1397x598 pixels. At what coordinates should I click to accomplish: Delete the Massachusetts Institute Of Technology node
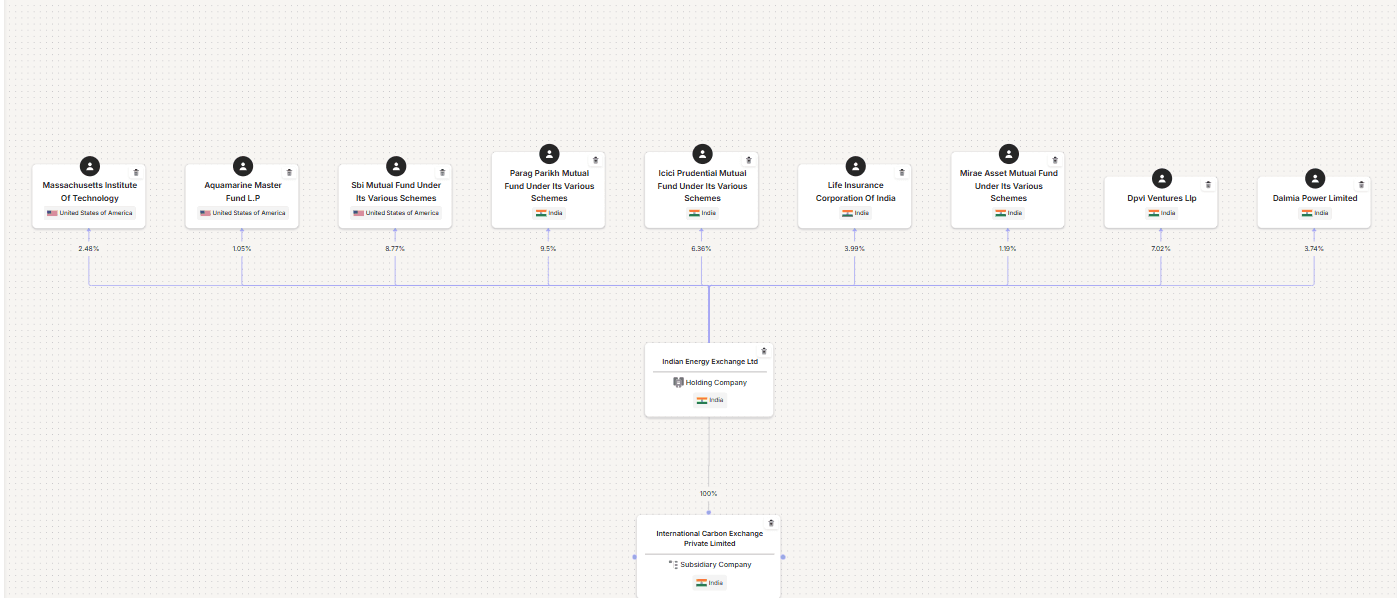pyautogui.click(x=136, y=172)
